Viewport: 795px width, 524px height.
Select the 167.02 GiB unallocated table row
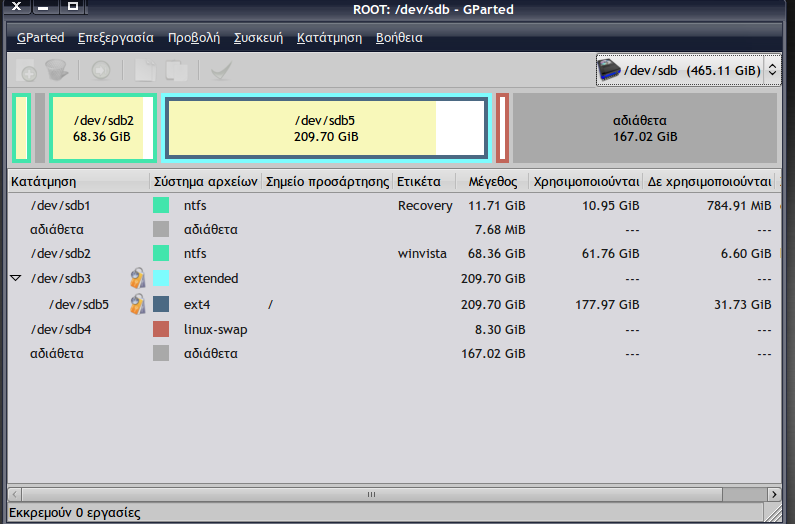(394, 353)
